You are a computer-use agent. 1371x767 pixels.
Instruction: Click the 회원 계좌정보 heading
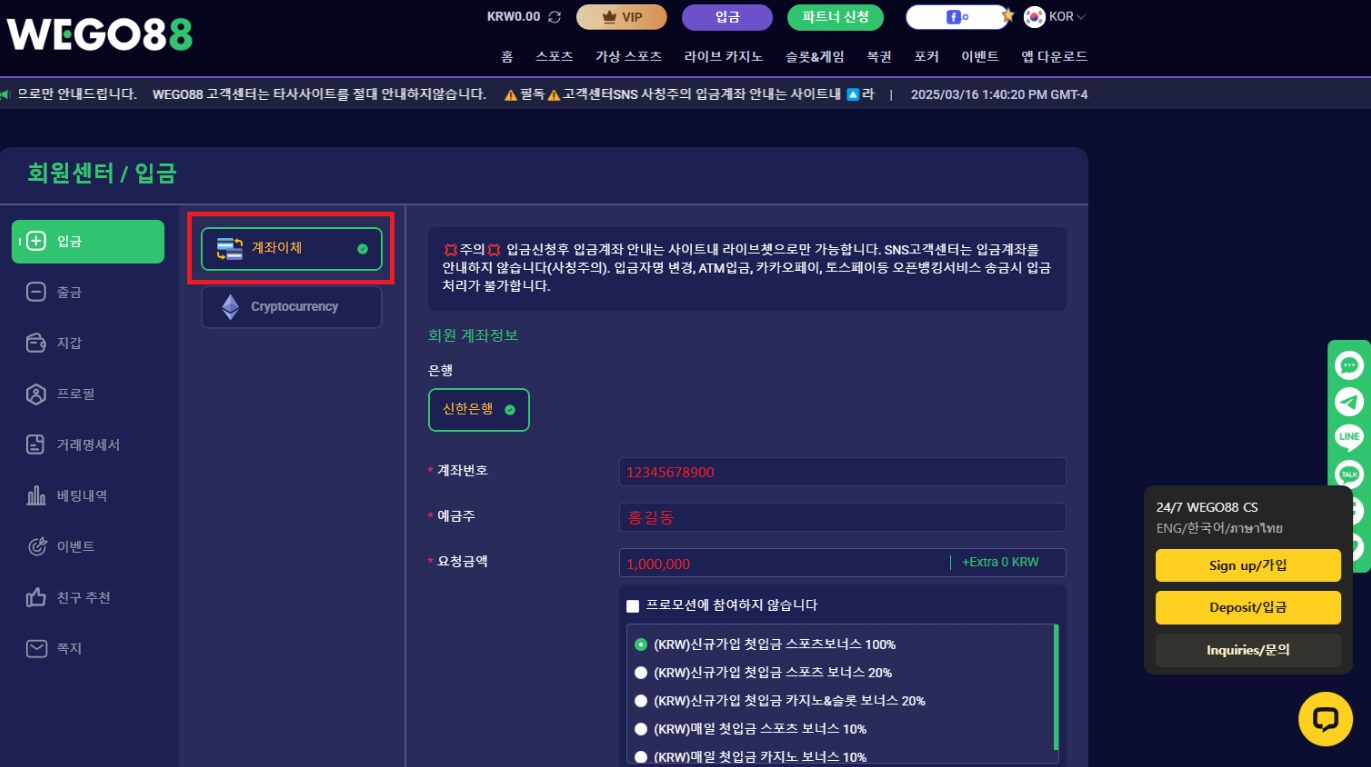click(473, 335)
